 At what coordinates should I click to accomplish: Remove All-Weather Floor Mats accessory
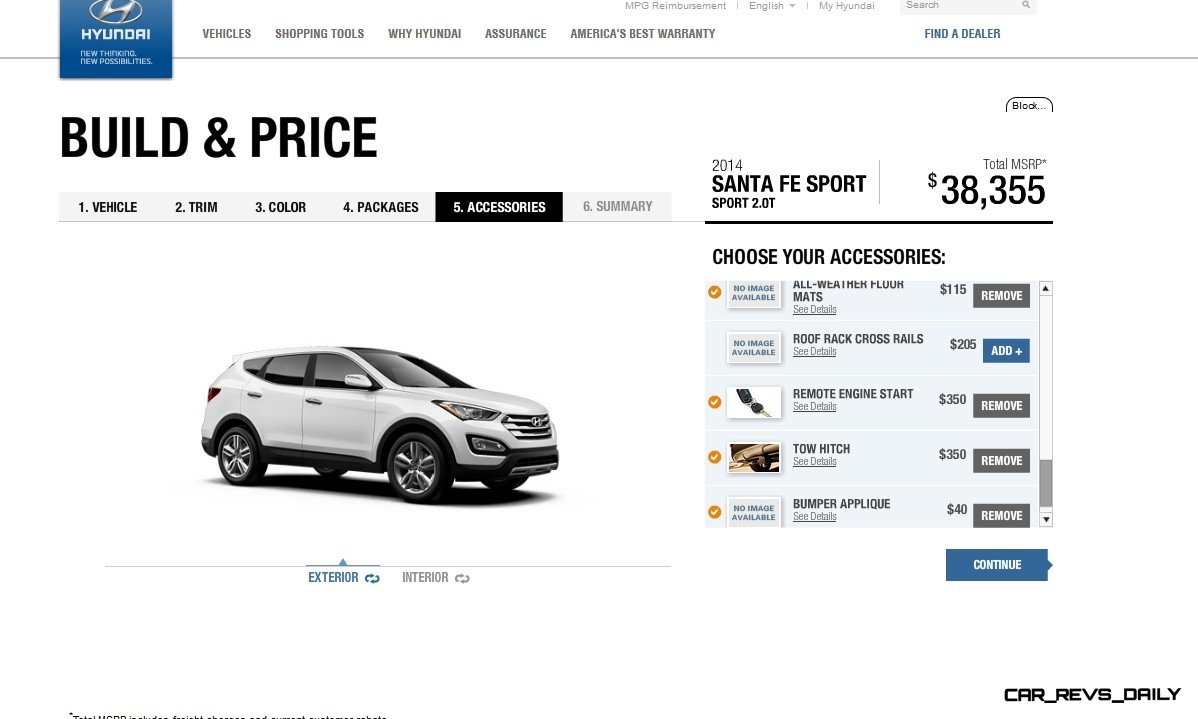(1001, 296)
